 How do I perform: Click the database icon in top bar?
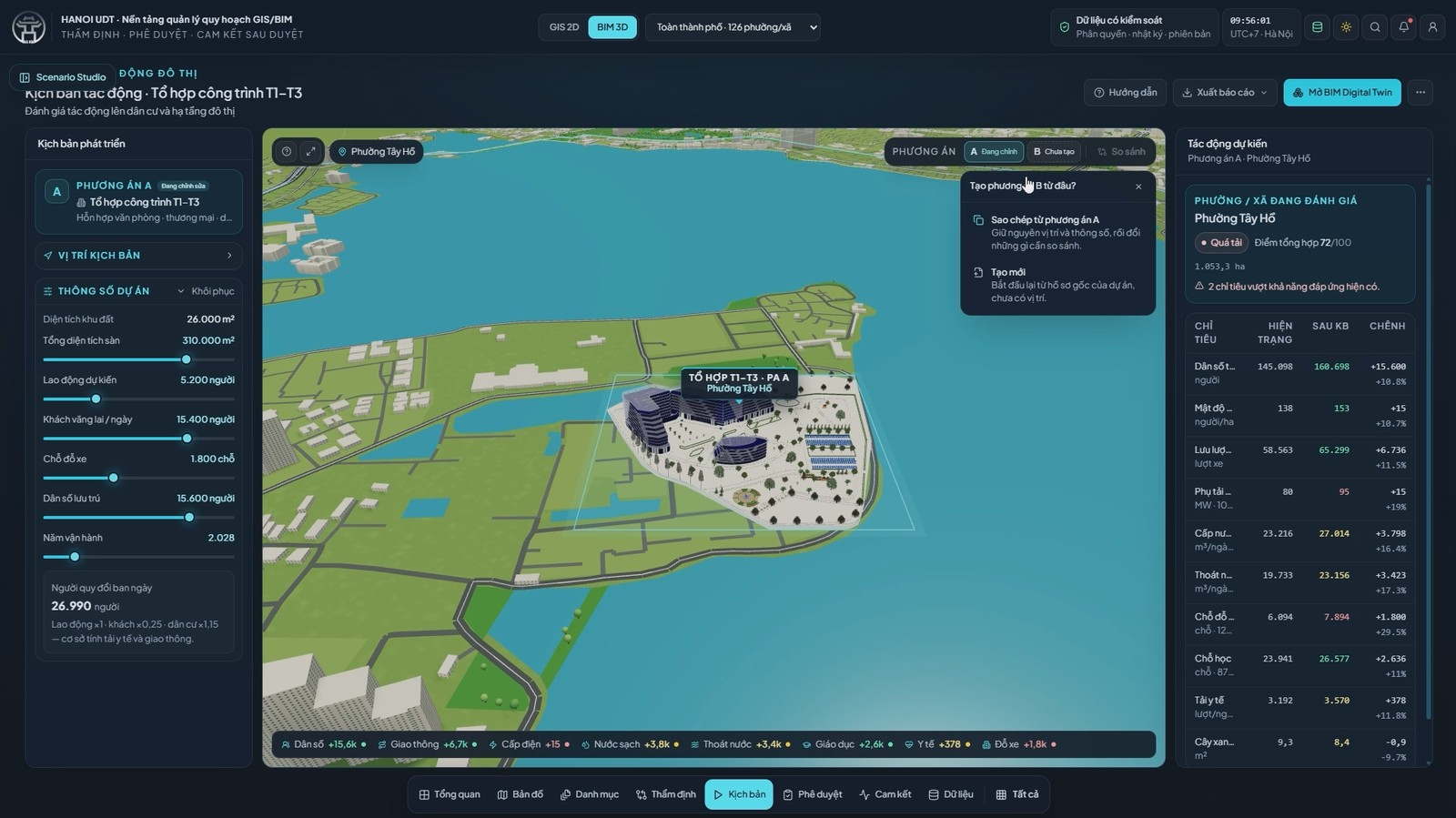tap(1317, 27)
